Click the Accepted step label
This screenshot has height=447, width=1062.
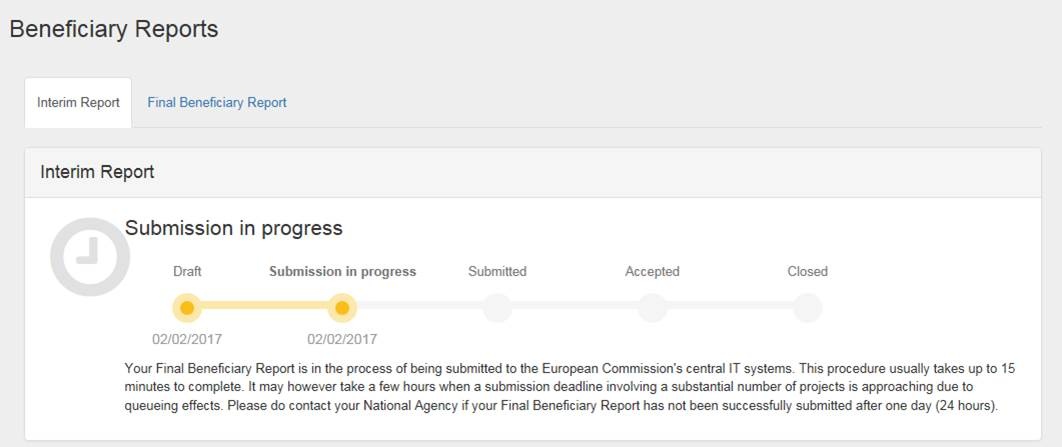[652, 272]
